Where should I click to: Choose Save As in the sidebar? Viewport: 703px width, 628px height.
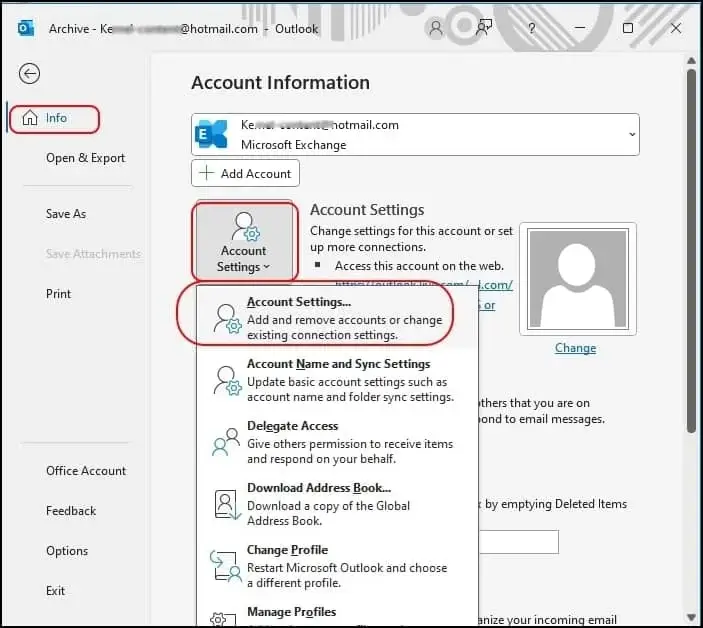[x=65, y=214]
